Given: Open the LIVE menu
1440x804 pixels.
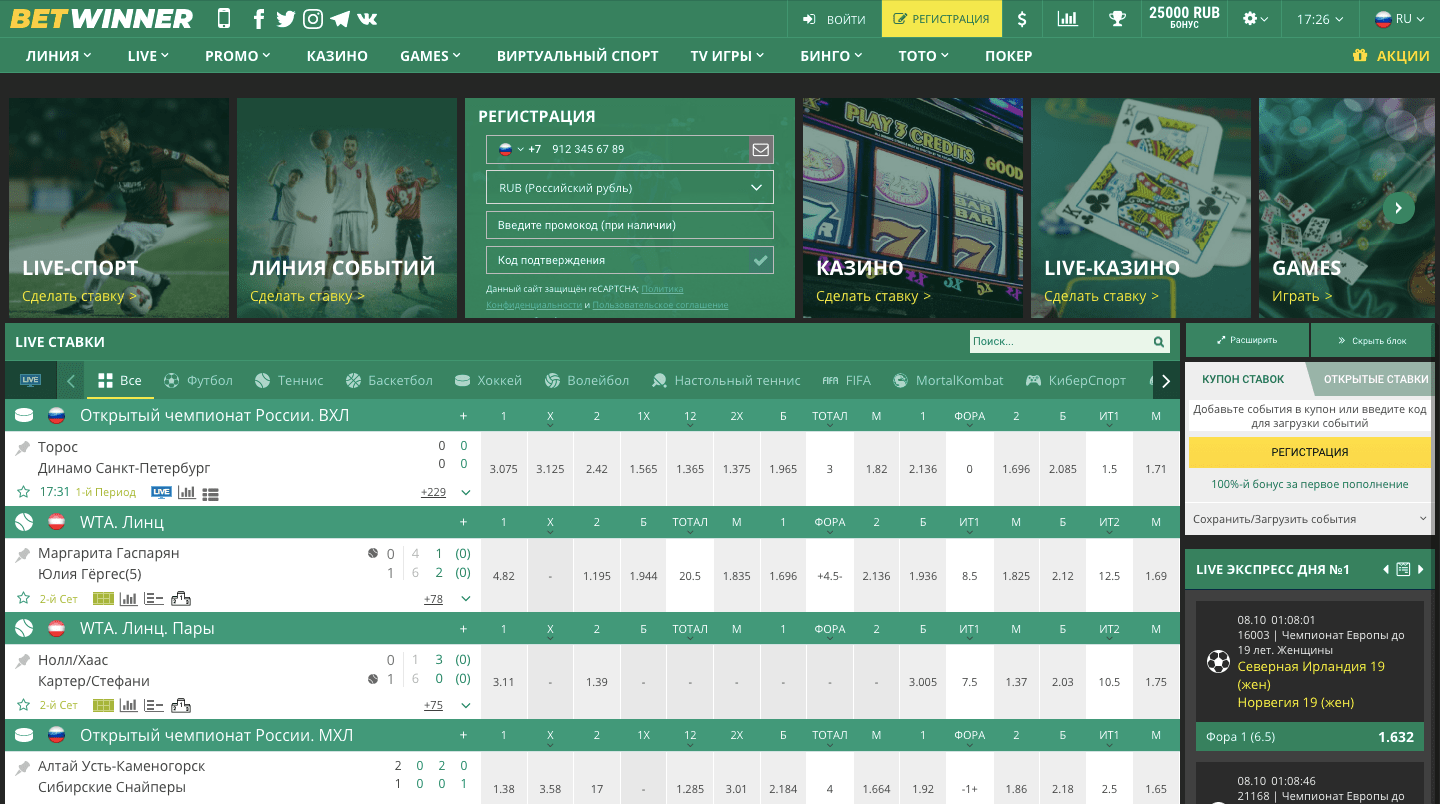Looking at the screenshot, I should [x=148, y=56].
